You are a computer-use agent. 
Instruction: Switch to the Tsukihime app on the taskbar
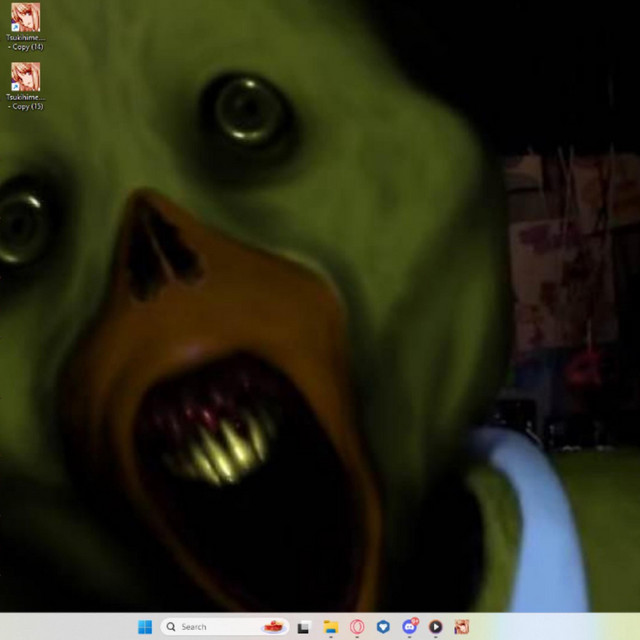[462, 627]
